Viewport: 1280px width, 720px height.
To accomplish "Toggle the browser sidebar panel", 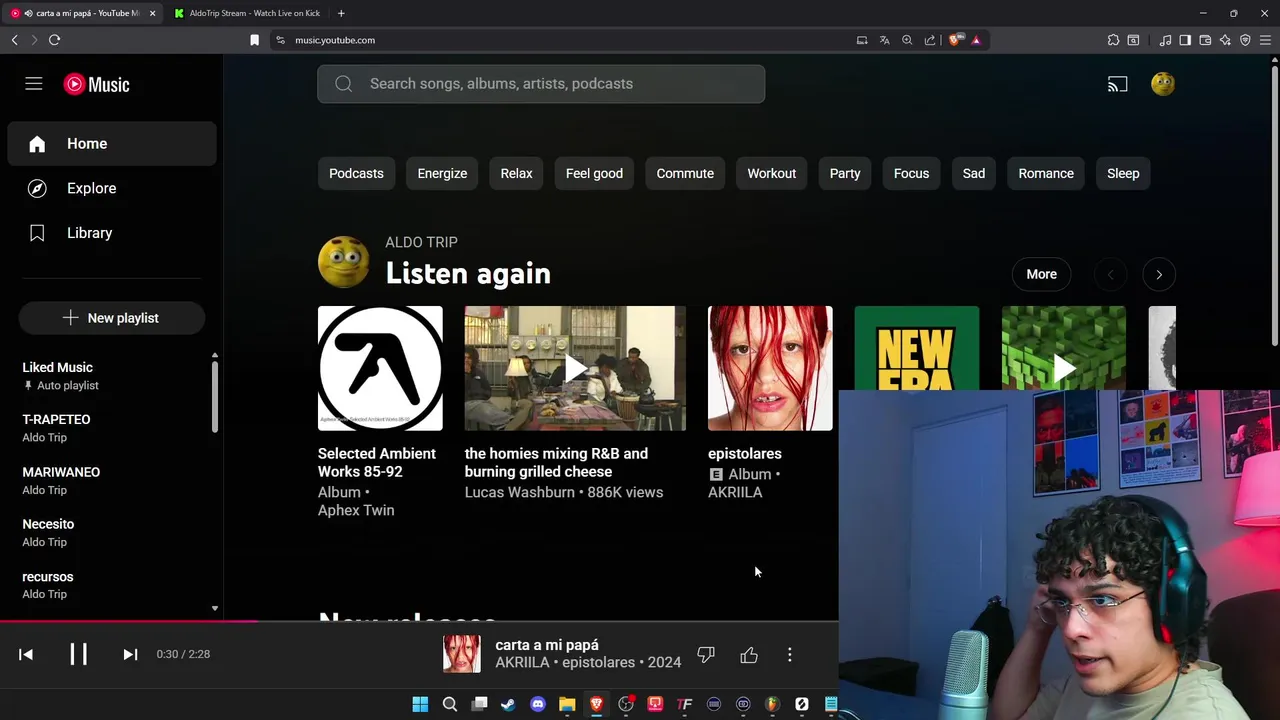I will [1185, 40].
